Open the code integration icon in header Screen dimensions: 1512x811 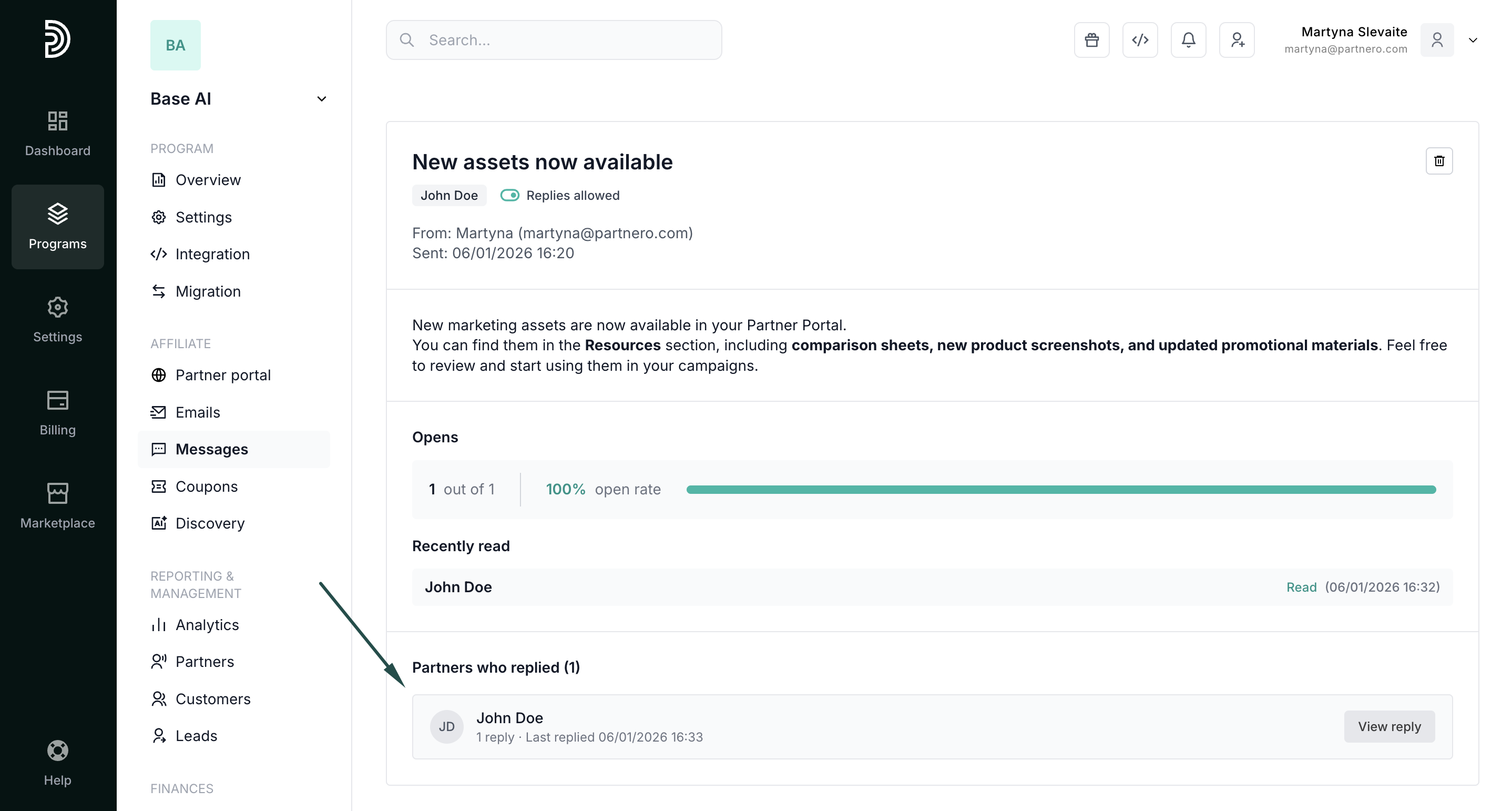[x=1139, y=40]
